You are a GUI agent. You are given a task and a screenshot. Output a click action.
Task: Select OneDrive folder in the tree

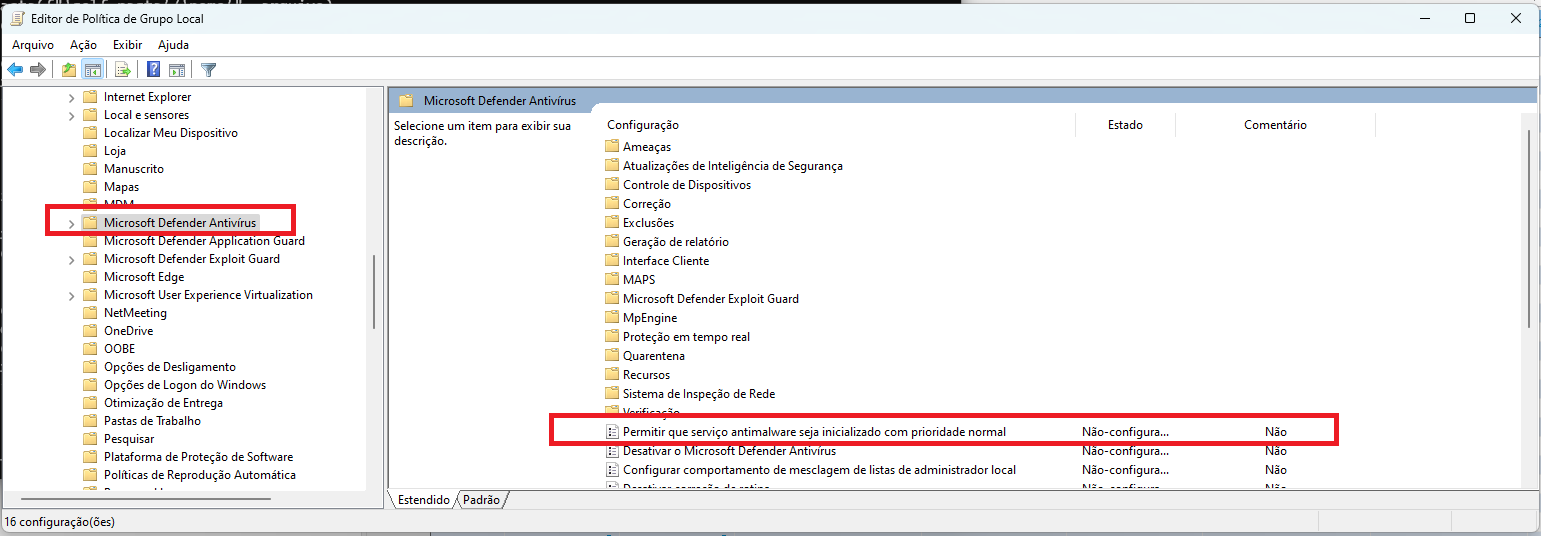click(x=128, y=331)
